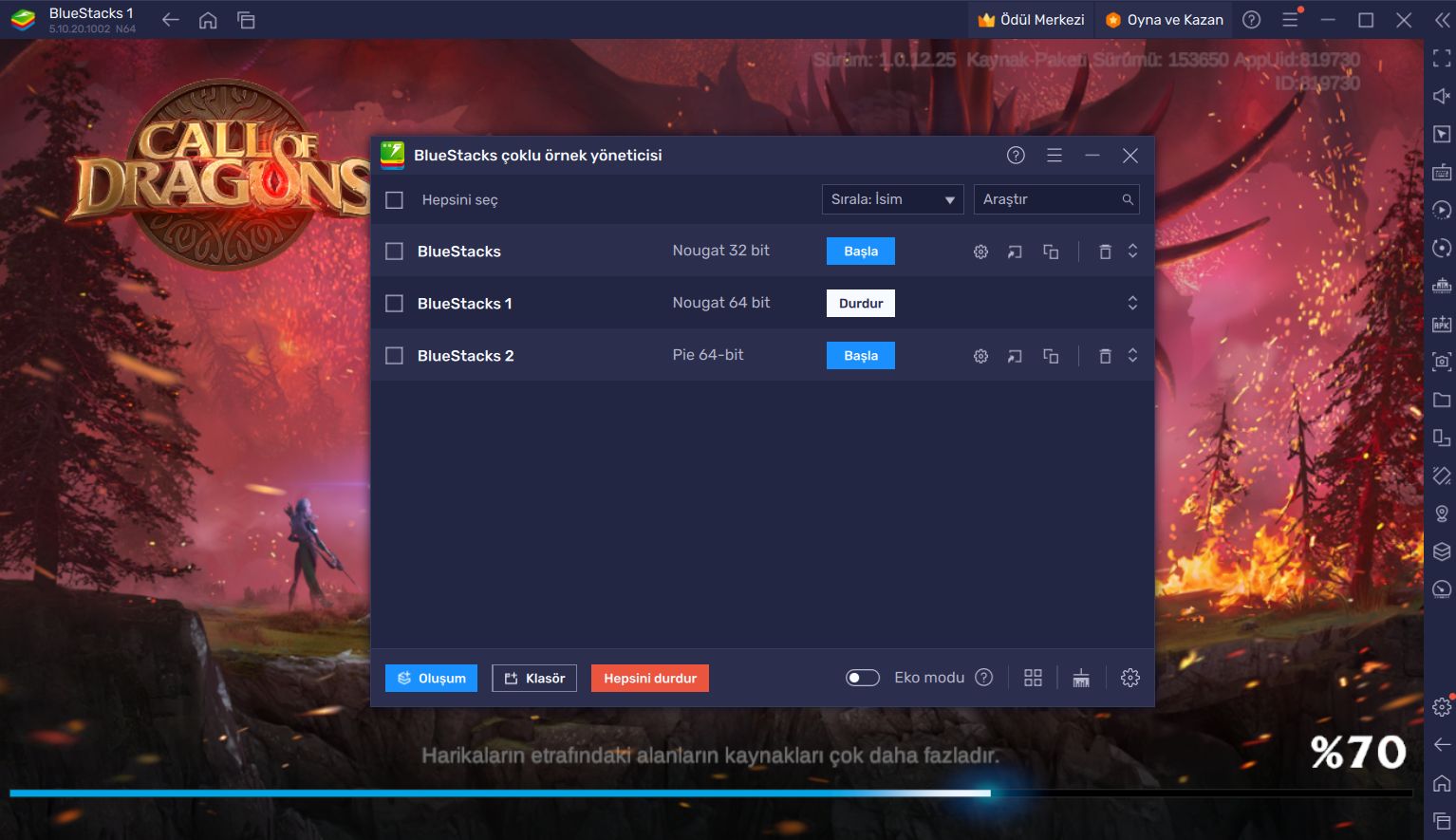Click the side toolbar back arrow icon
This screenshot has height=840, width=1456.
(1442, 745)
